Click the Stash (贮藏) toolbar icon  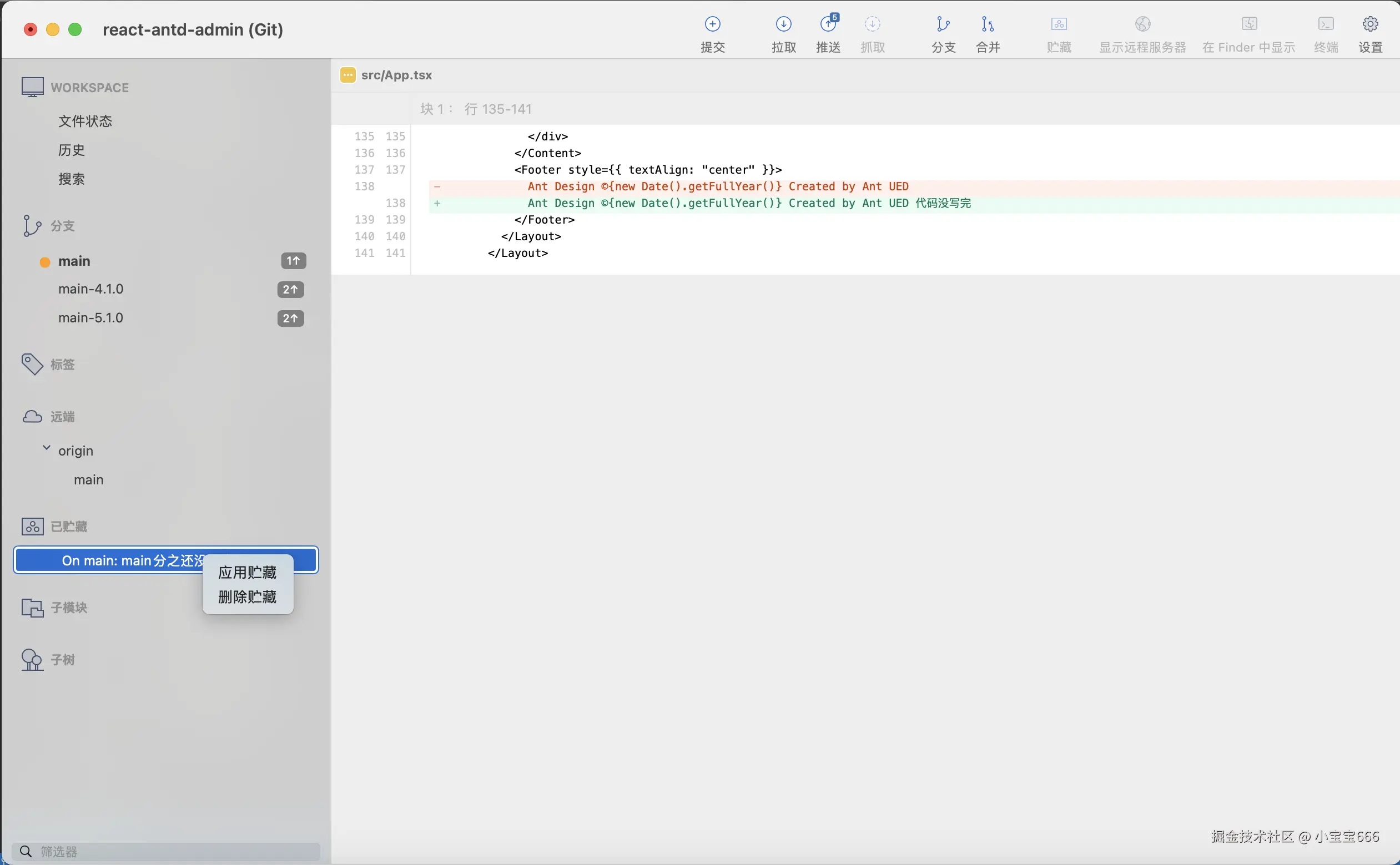(1059, 24)
